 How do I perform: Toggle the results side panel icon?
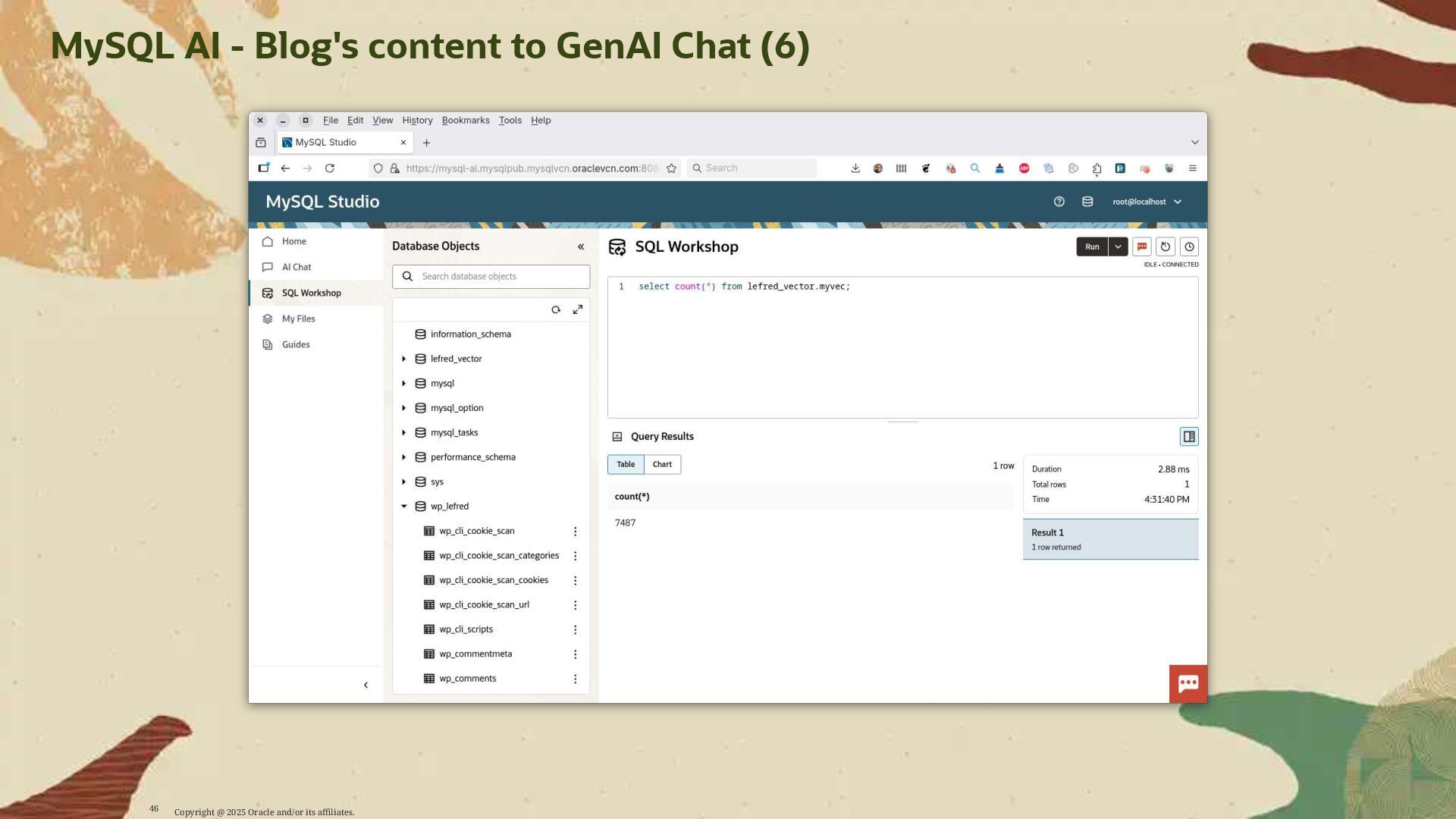click(x=1189, y=437)
